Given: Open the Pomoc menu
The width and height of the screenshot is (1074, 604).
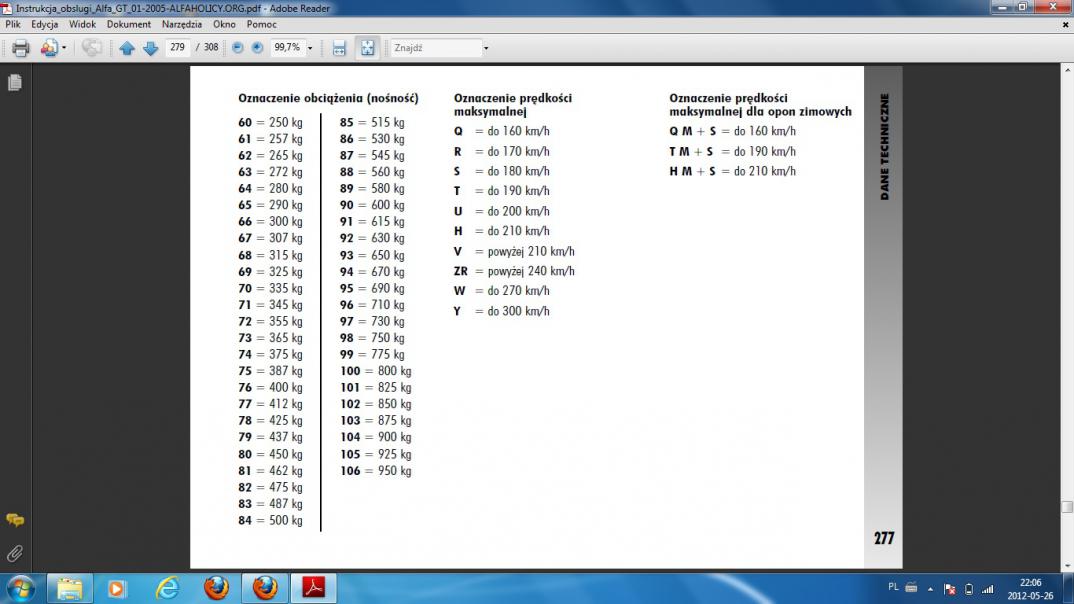Looking at the screenshot, I should [x=262, y=24].
